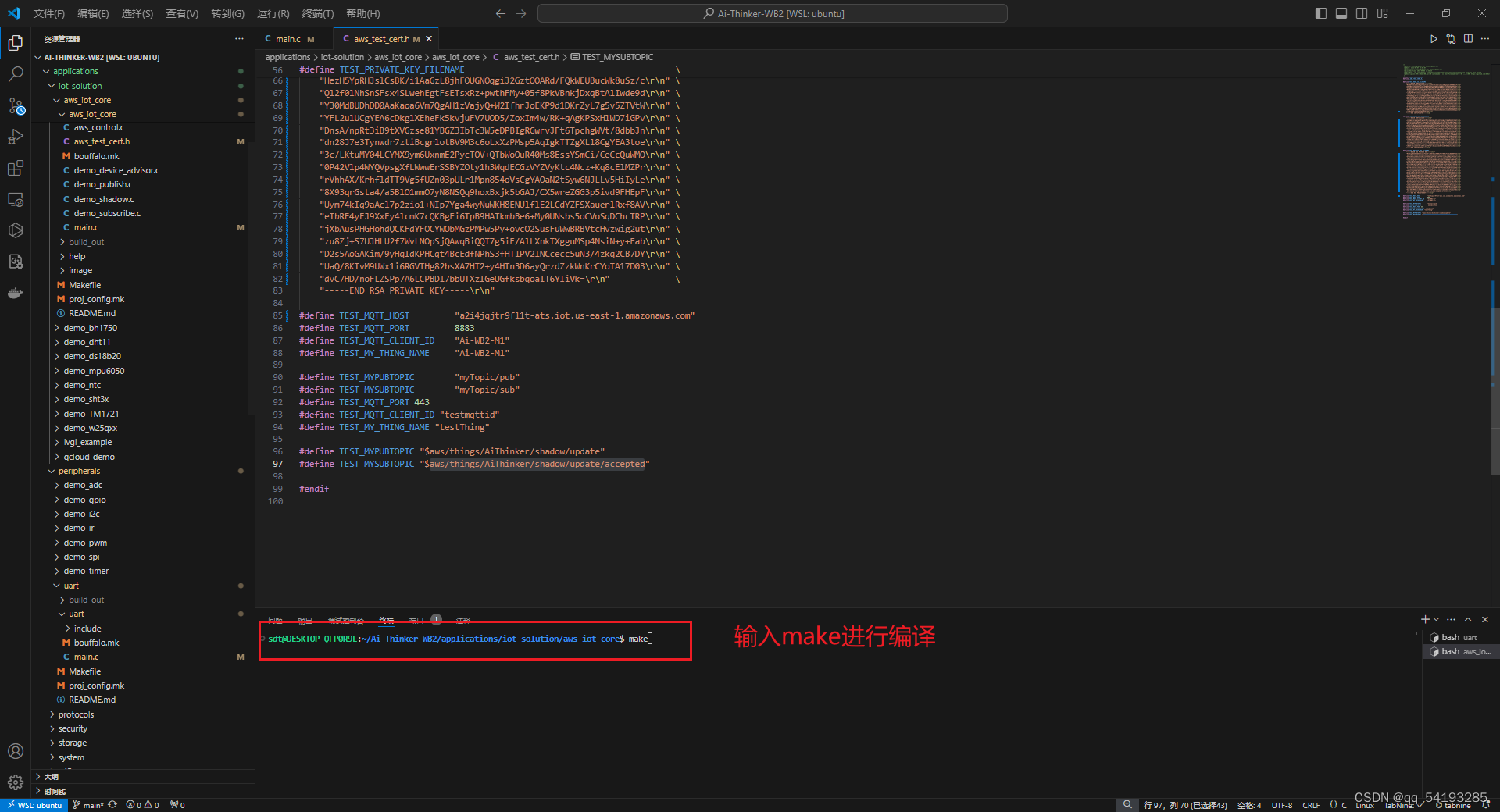Open the customize layout icon

point(1383,13)
